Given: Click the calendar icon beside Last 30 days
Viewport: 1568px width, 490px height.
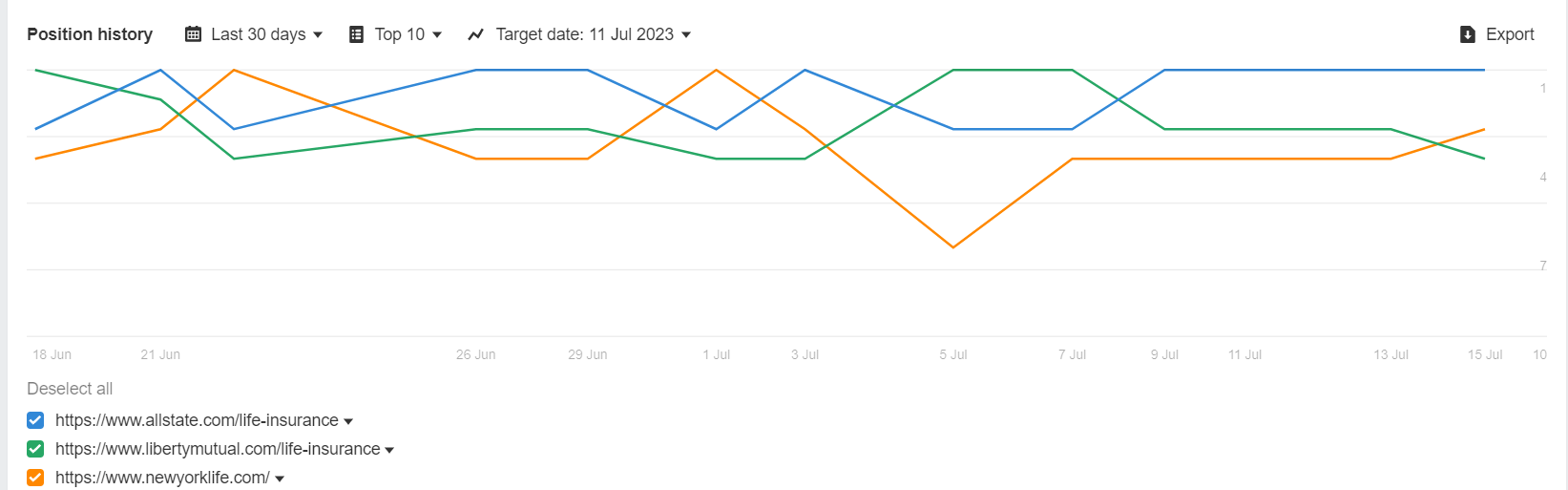Looking at the screenshot, I should pyautogui.click(x=193, y=34).
